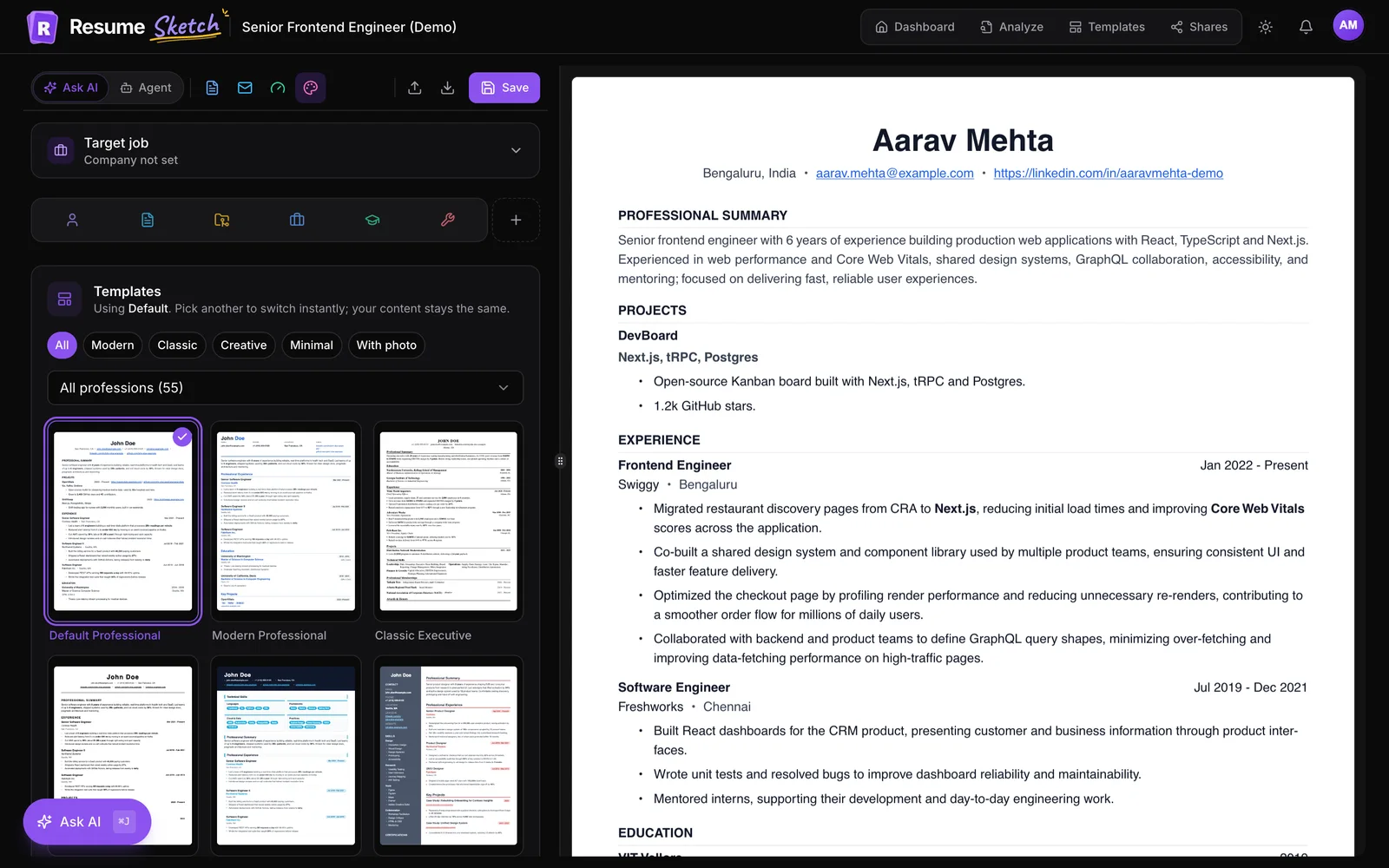Open the skills wrench section icon
This screenshot has height=868, width=1389.
448,220
